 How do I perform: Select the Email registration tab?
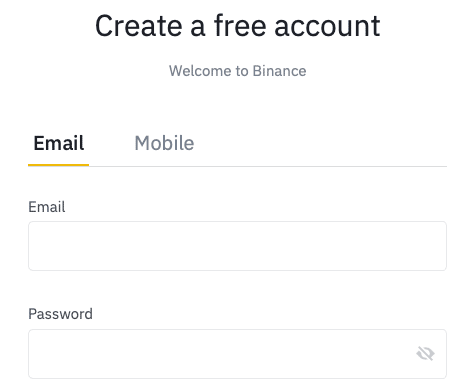tap(59, 143)
